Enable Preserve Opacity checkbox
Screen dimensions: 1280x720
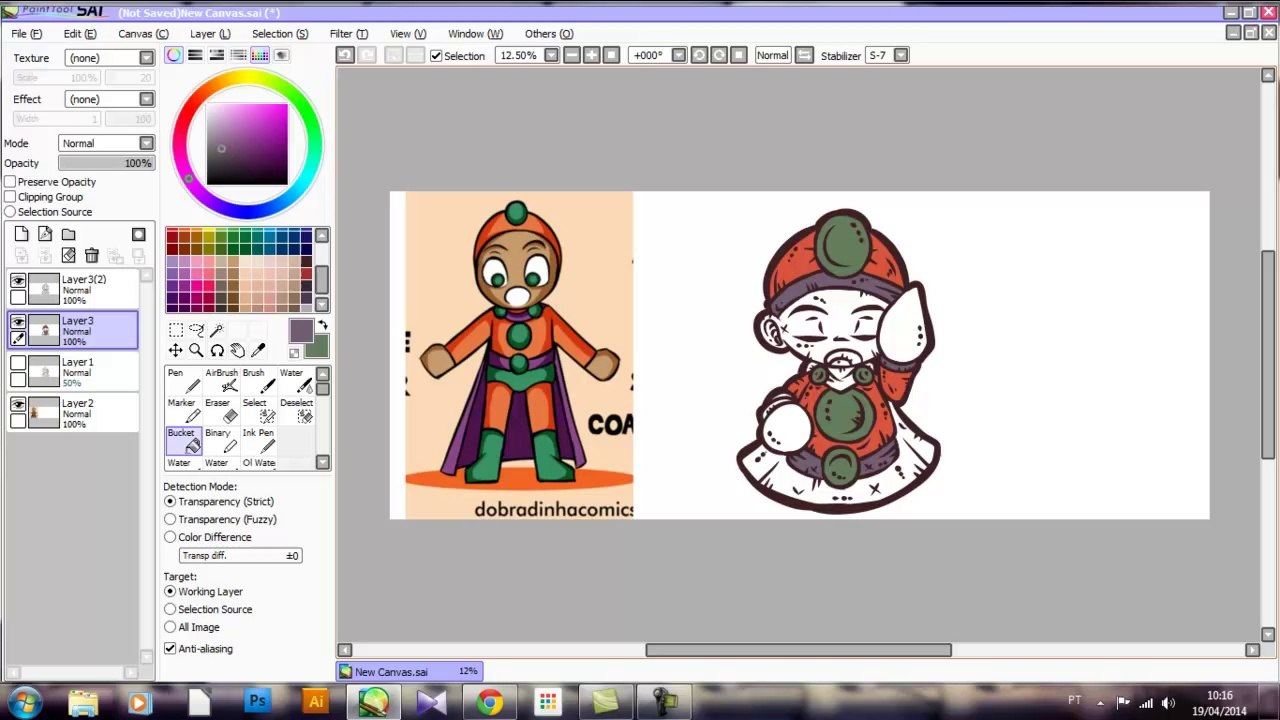[x=10, y=182]
